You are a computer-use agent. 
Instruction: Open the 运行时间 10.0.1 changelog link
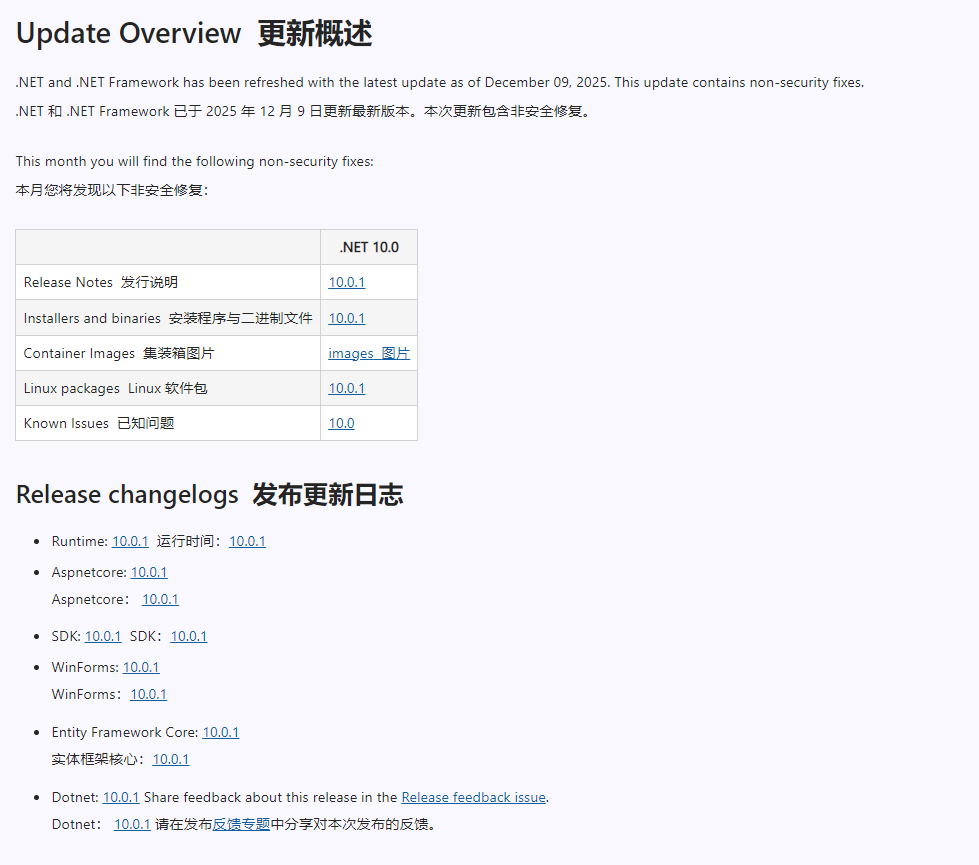pos(247,541)
